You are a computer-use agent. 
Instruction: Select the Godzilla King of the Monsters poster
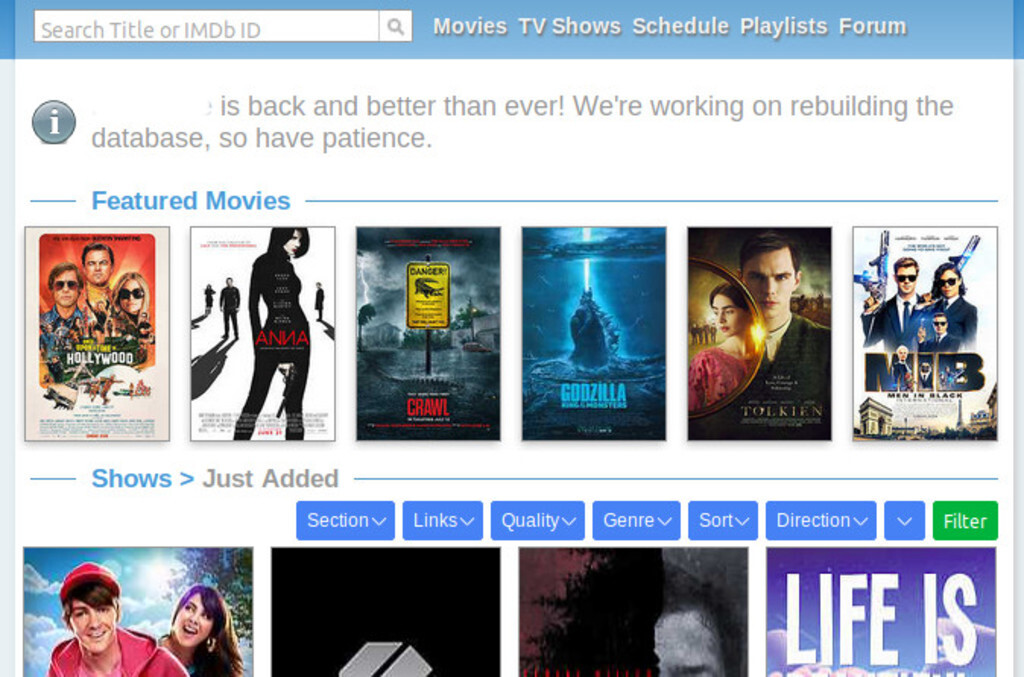[x=593, y=334]
